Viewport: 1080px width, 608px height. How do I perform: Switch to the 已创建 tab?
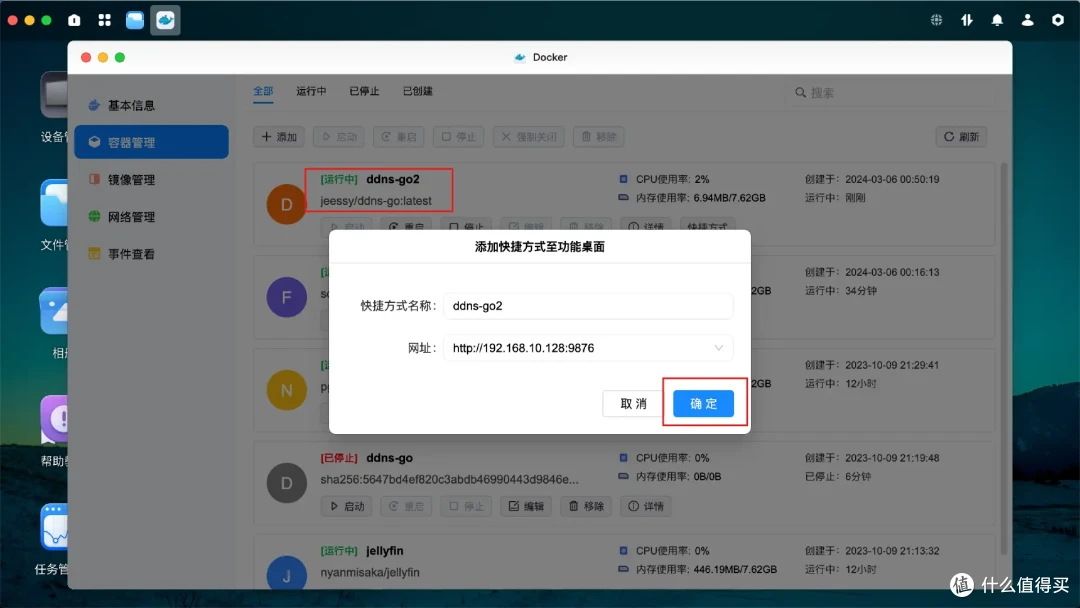[417, 91]
